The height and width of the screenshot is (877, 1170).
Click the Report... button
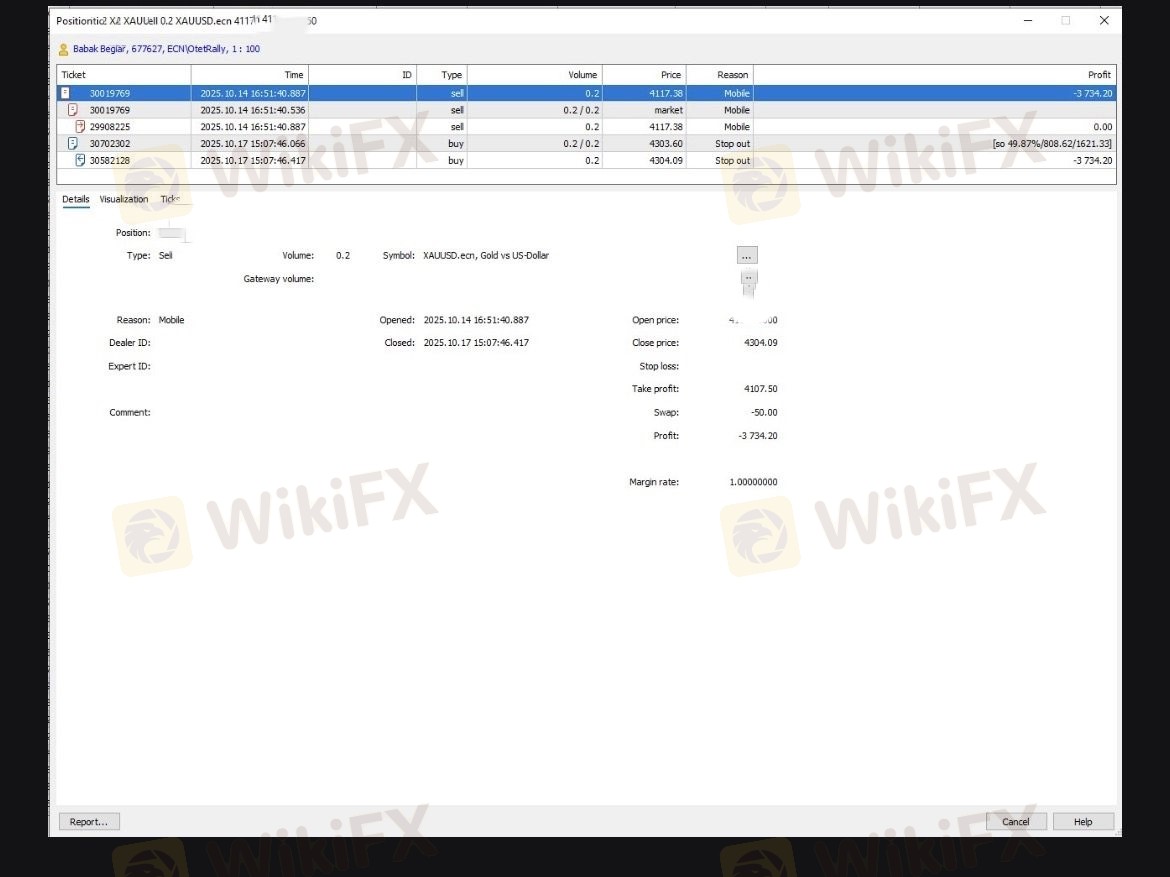[x=89, y=822]
